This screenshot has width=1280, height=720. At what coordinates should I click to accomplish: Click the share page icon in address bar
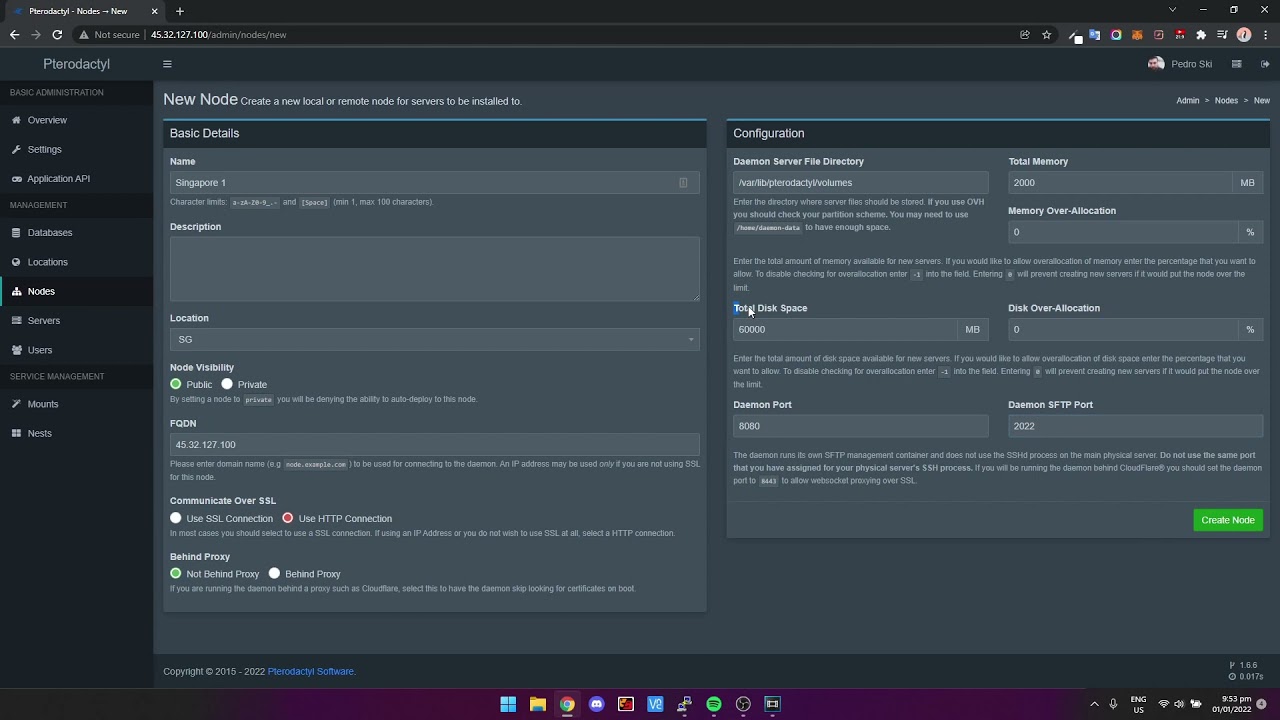(1025, 34)
